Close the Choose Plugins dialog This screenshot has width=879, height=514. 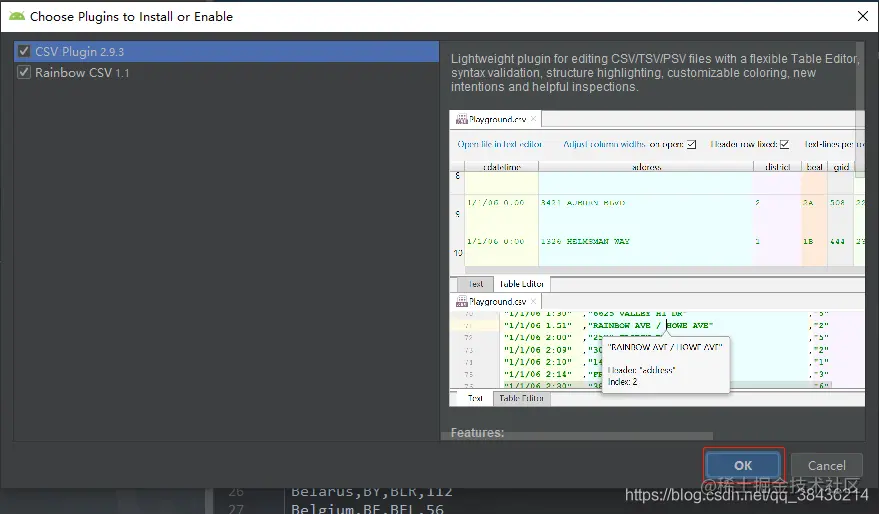click(863, 16)
